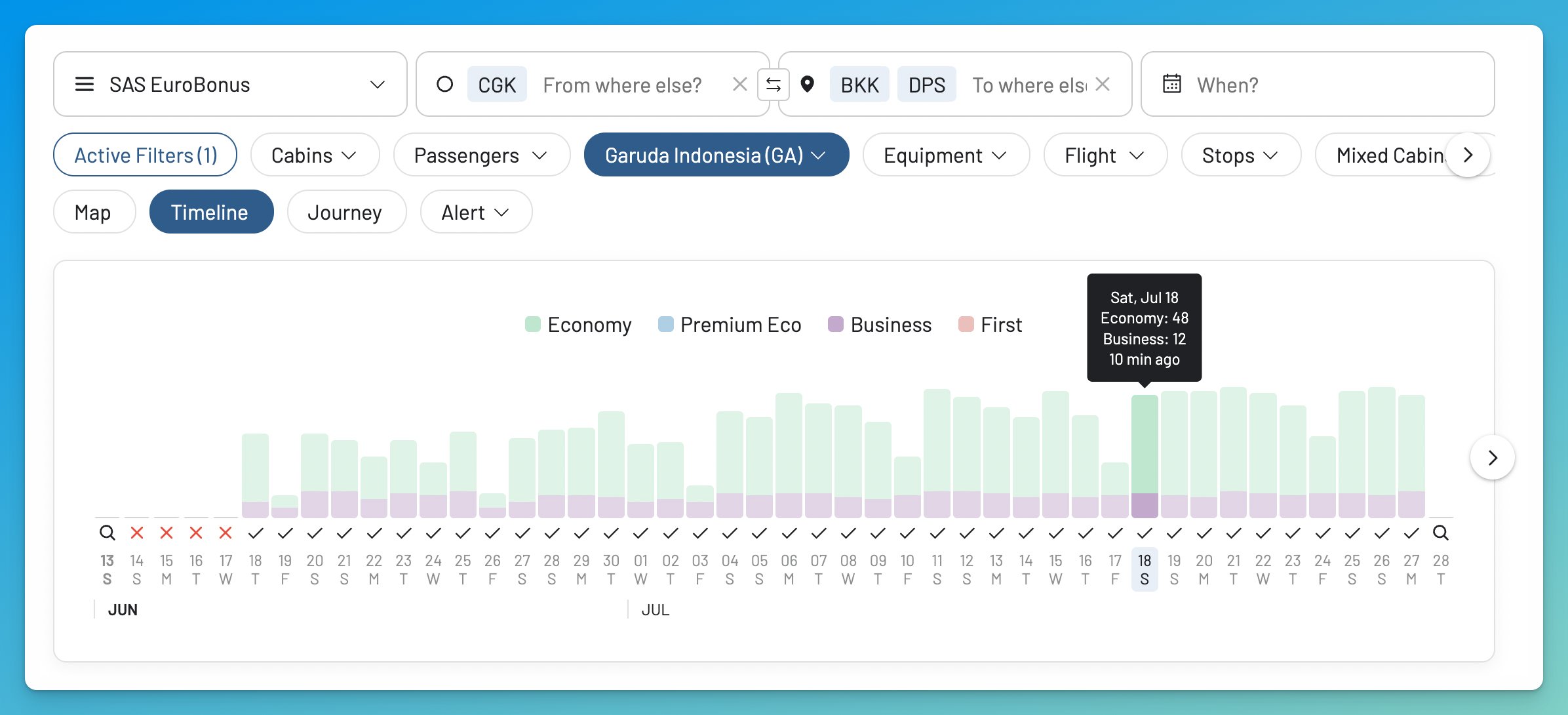This screenshot has height=715, width=1568.
Task: Click the checkmark above June 30
Action: (611, 533)
